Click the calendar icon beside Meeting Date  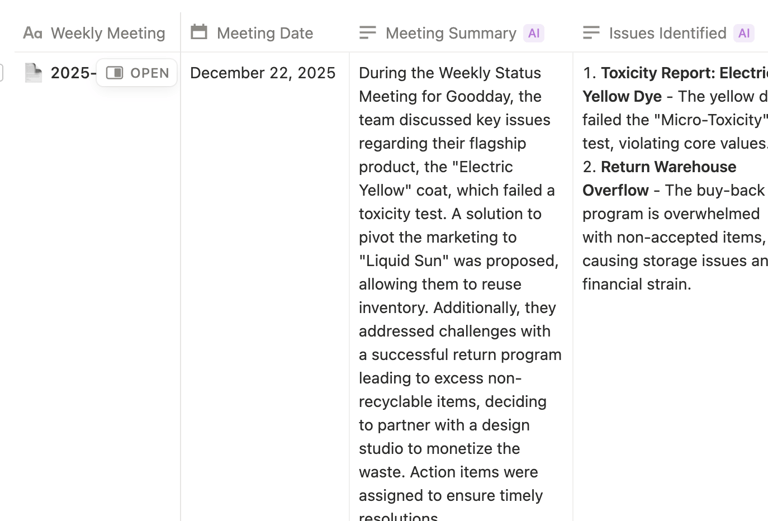199,32
